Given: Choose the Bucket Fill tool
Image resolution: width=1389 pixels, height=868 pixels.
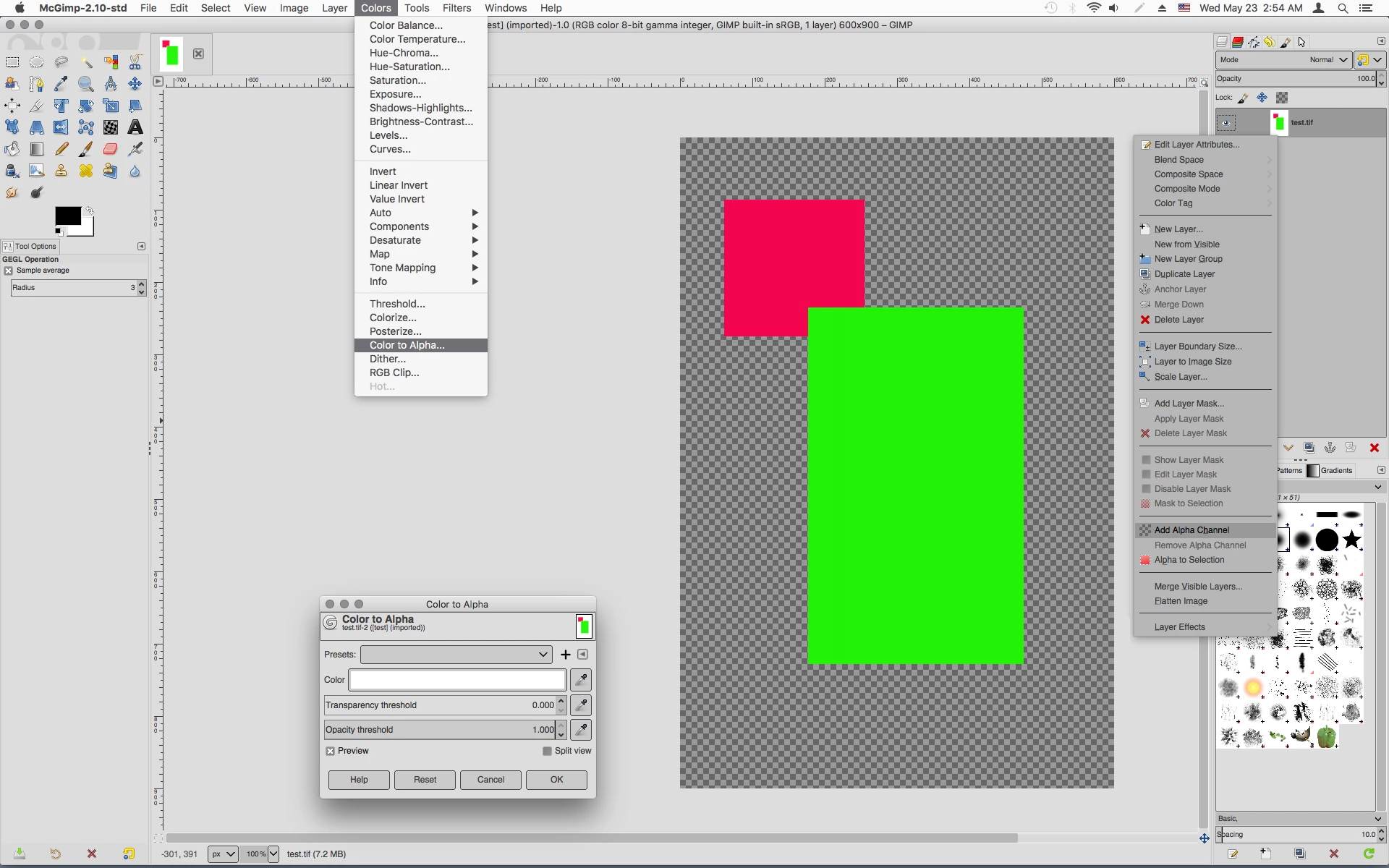Looking at the screenshot, I should 12,149.
